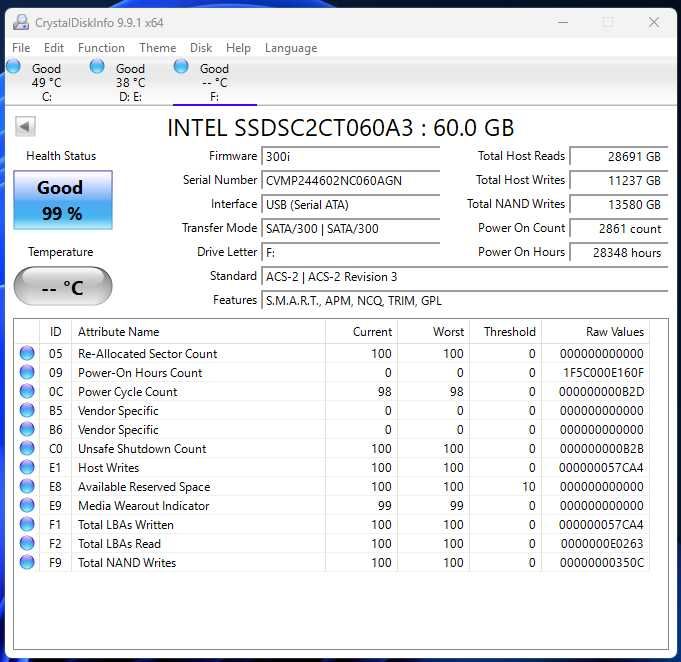
Task: Click the blue status orb for drive F:
Action: [x=181, y=66]
